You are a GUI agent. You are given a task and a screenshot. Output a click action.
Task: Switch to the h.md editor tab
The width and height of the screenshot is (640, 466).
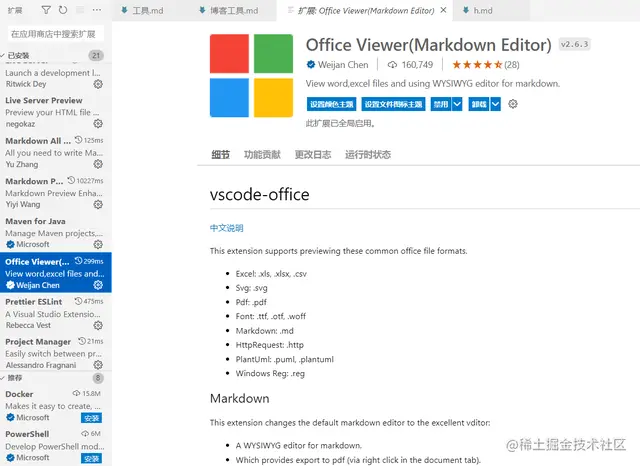(x=483, y=11)
